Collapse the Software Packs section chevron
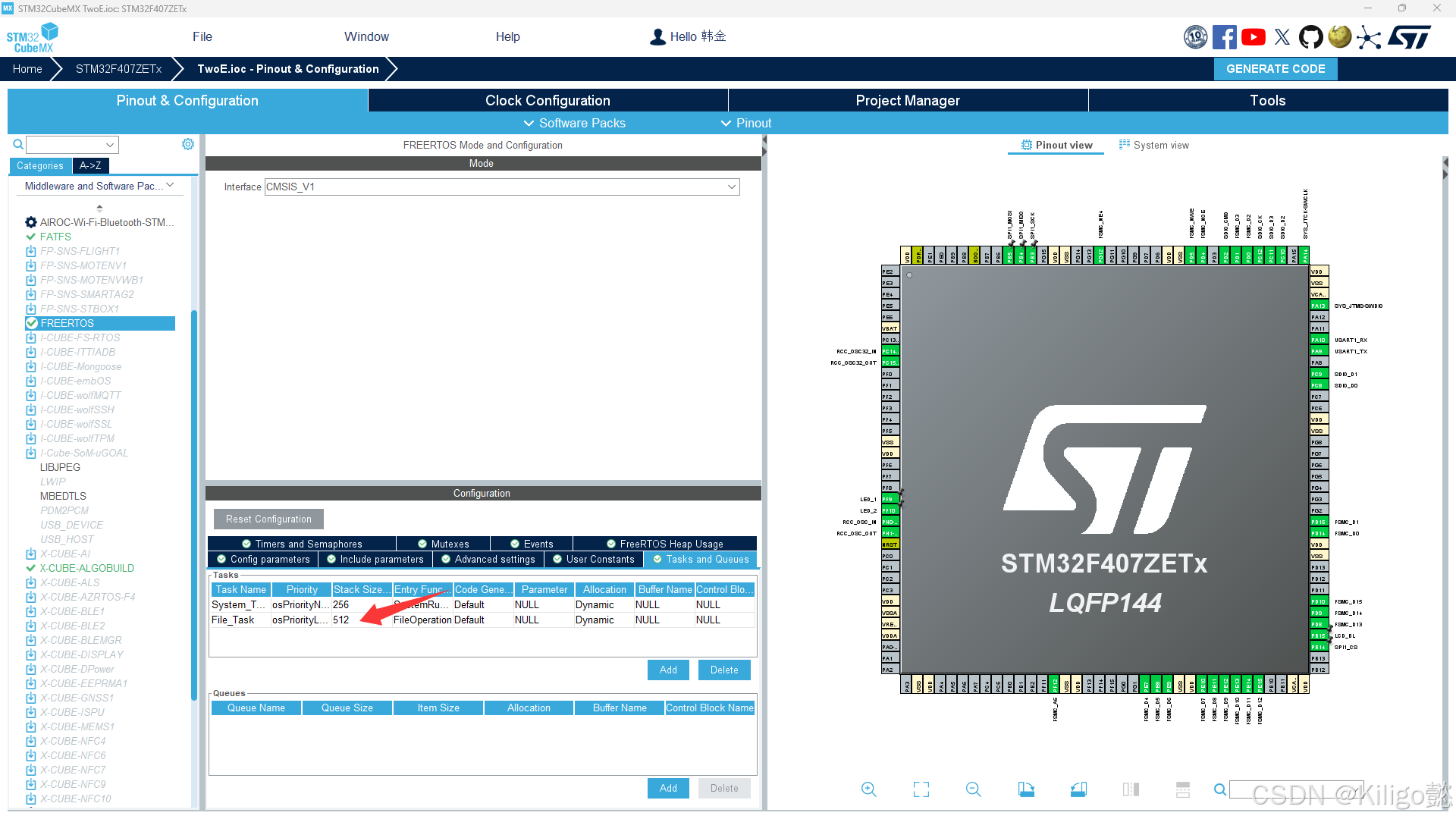The width and height of the screenshot is (1456, 819). pyautogui.click(x=529, y=123)
